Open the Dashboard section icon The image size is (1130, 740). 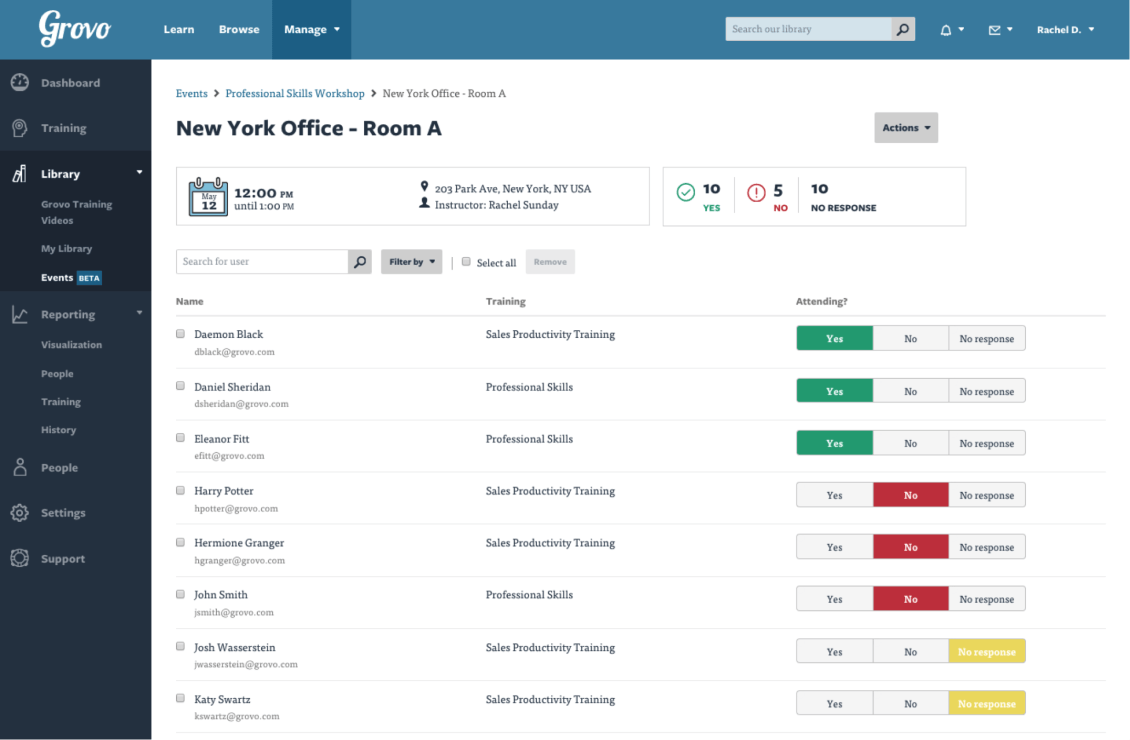19,82
